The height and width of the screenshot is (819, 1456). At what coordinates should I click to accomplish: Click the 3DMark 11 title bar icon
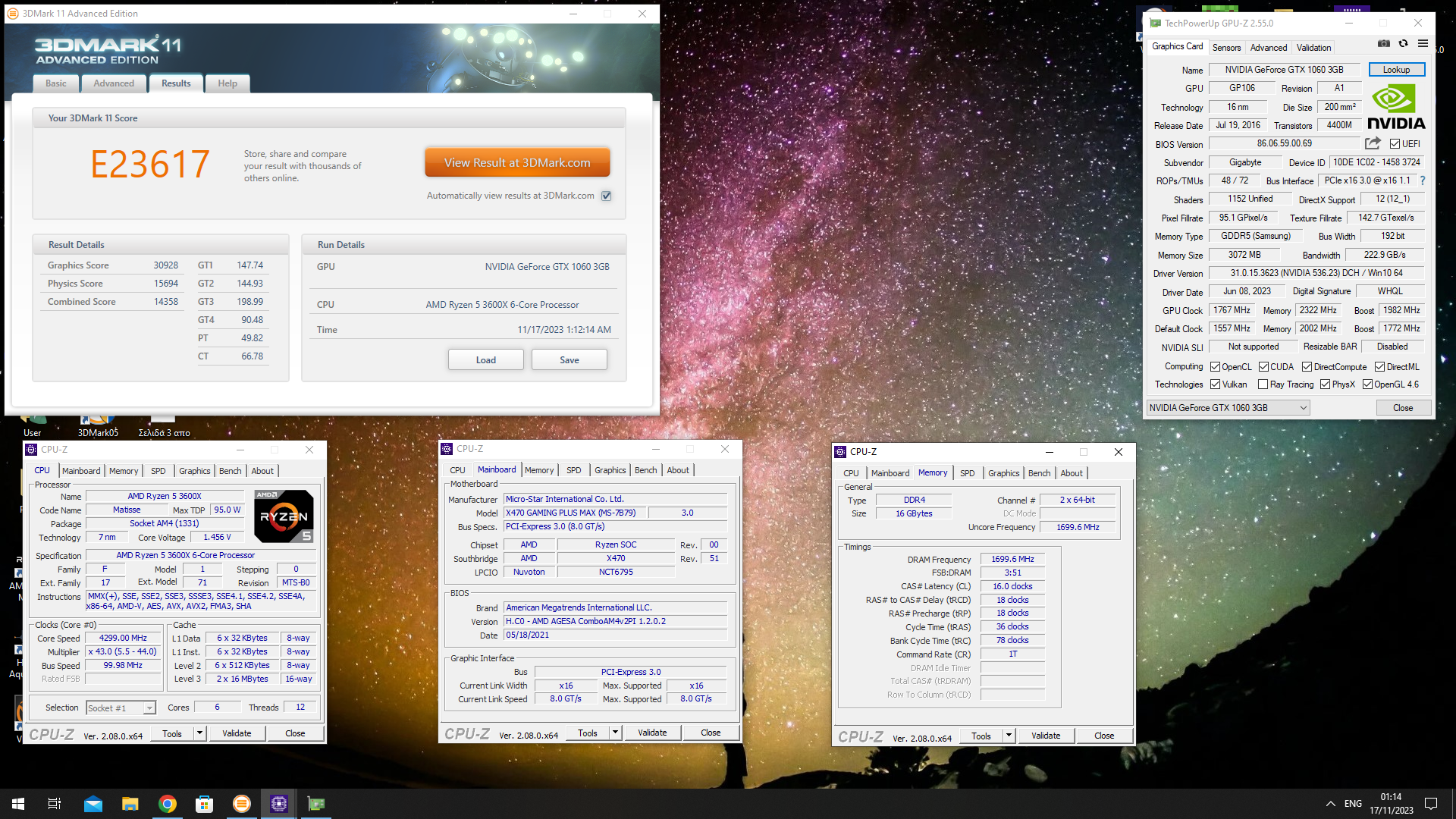[x=13, y=14]
